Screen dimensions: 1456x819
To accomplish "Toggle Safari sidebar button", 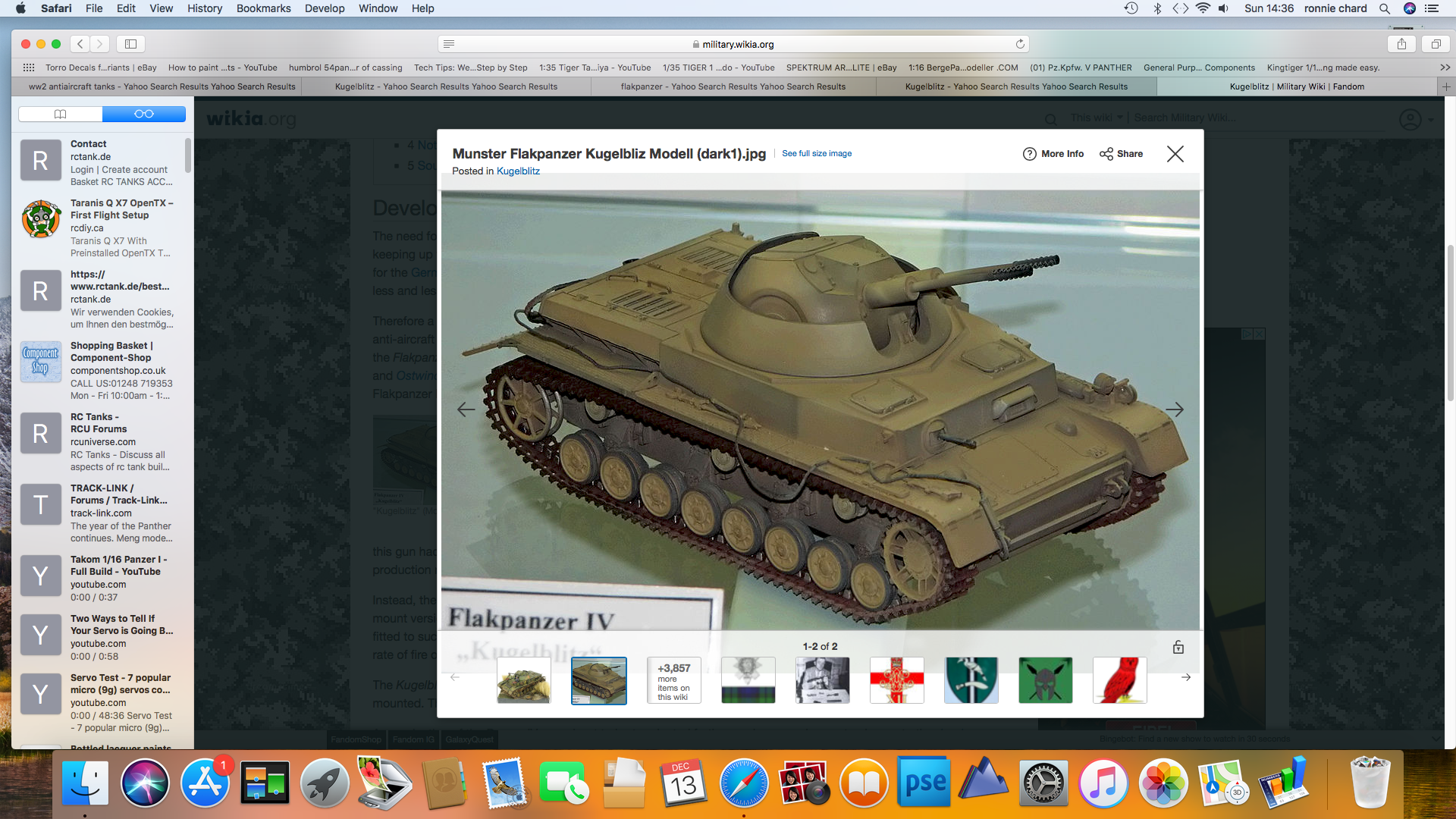I will click(x=130, y=44).
